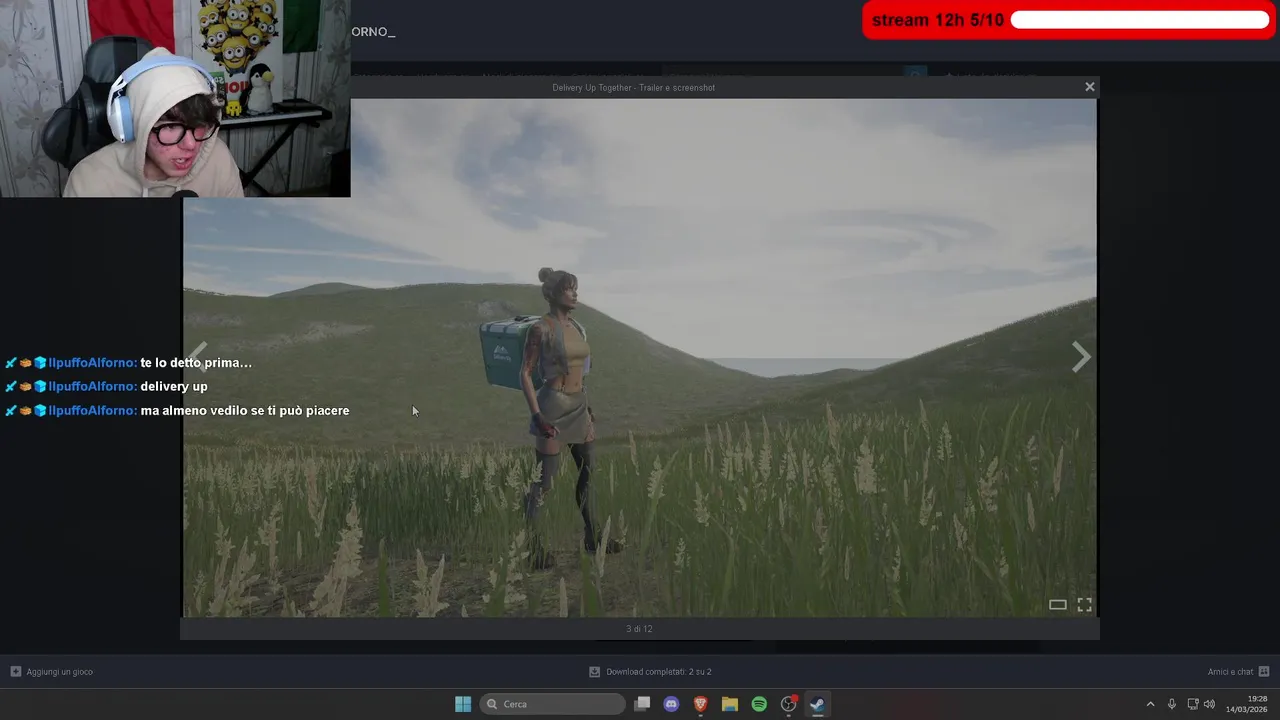Open 'Amici e chat' panel
1280x720 pixels.
pos(1230,672)
